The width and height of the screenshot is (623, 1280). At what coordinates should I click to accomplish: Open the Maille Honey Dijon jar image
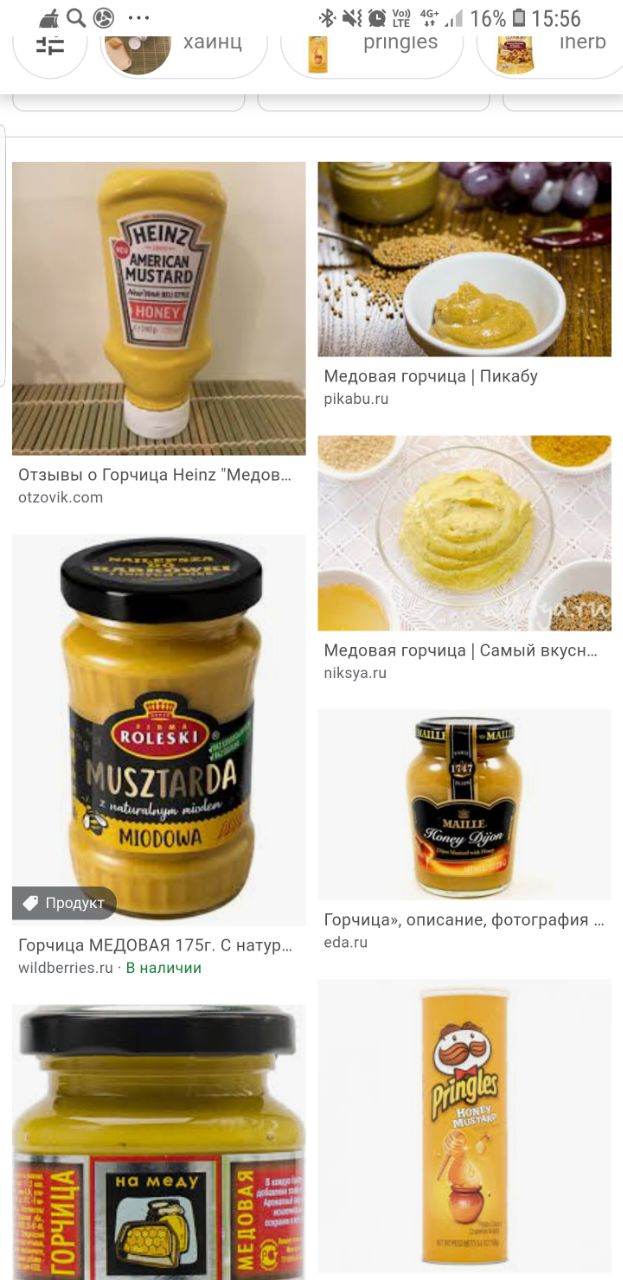(x=464, y=804)
